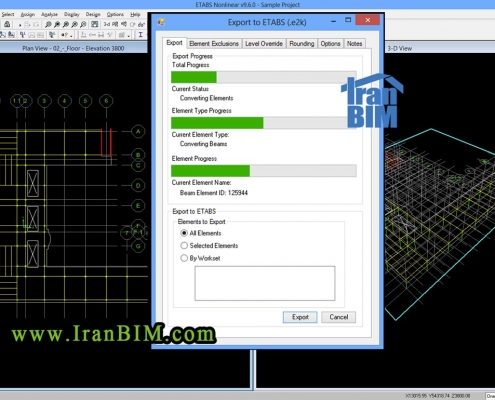Choose the Selected Elements radio option

tap(184, 246)
